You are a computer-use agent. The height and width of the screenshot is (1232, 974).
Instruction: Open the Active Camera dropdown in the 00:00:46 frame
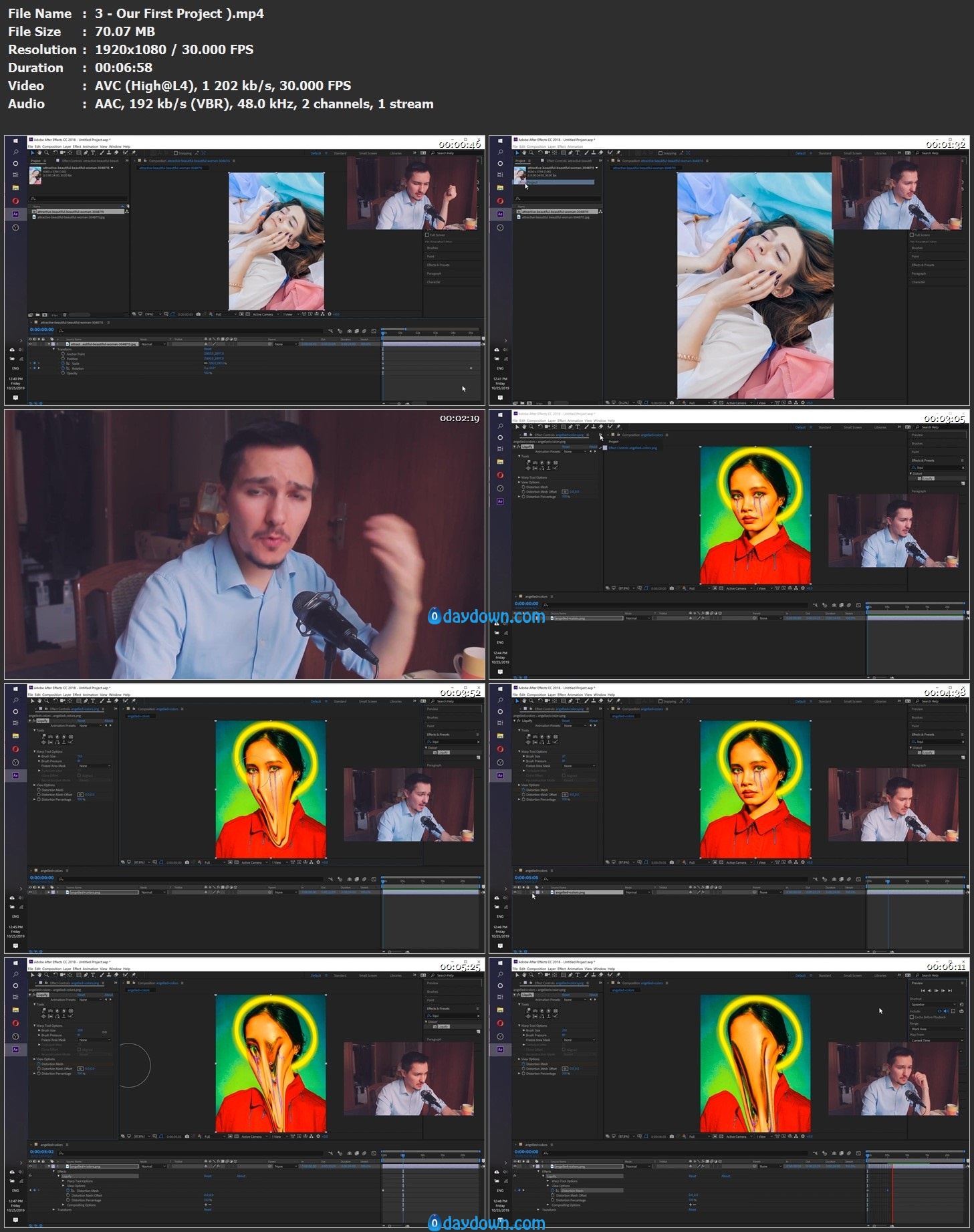(265, 314)
